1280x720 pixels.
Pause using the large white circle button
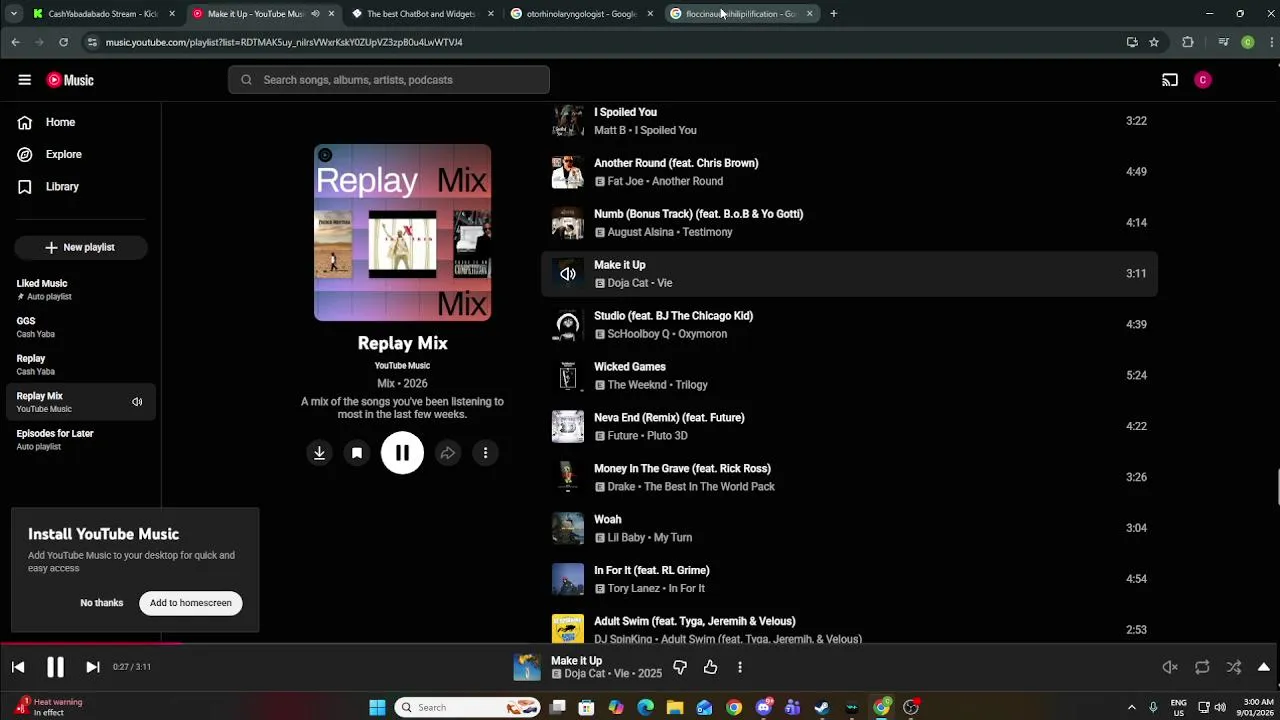[402, 453]
